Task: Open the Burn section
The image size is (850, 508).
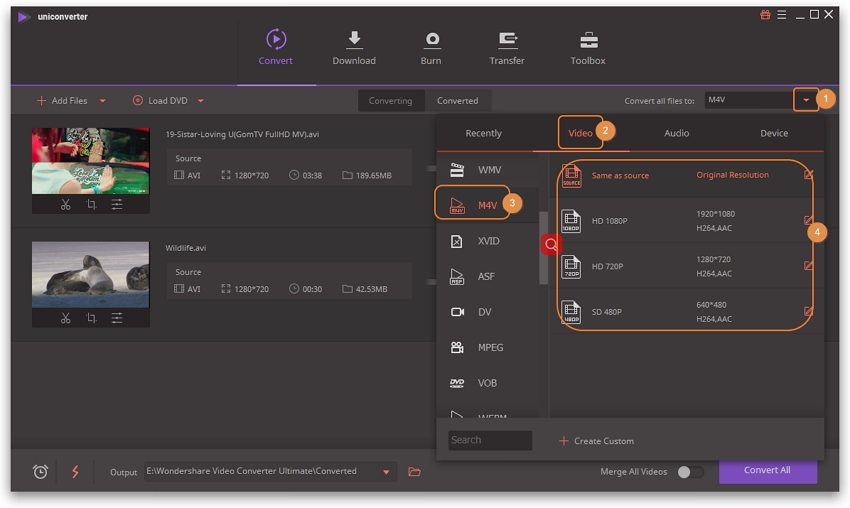Action: click(x=431, y=48)
